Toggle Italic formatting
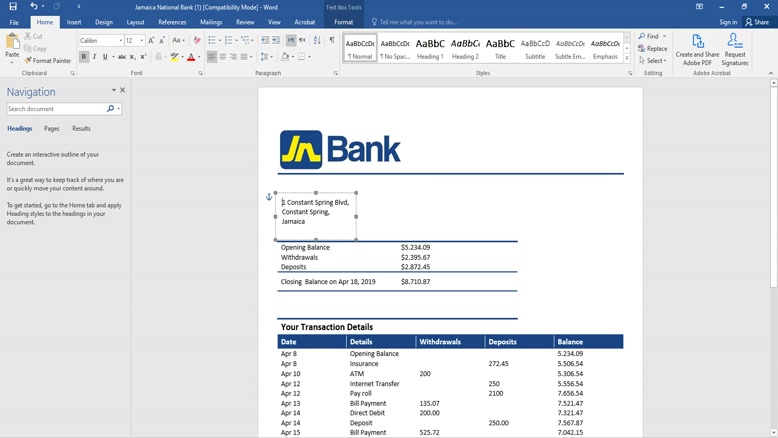778x438 pixels. pos(94,57)
